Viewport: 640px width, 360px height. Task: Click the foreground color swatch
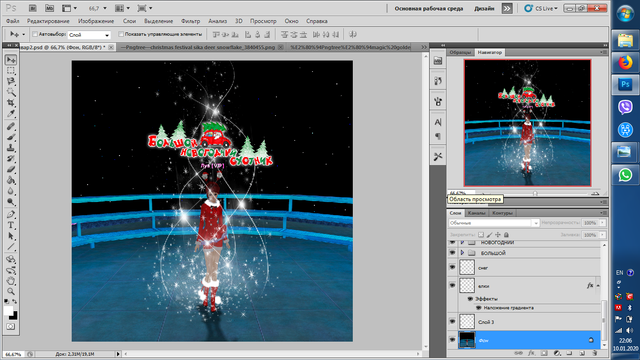coord(8,311)
